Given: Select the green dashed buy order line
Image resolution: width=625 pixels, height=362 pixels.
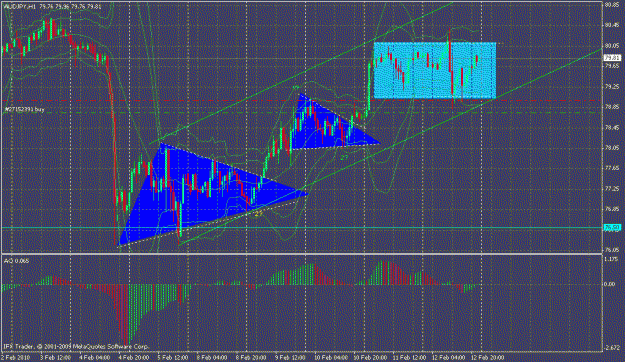Looking at the screenshot, I should (301, 113).
